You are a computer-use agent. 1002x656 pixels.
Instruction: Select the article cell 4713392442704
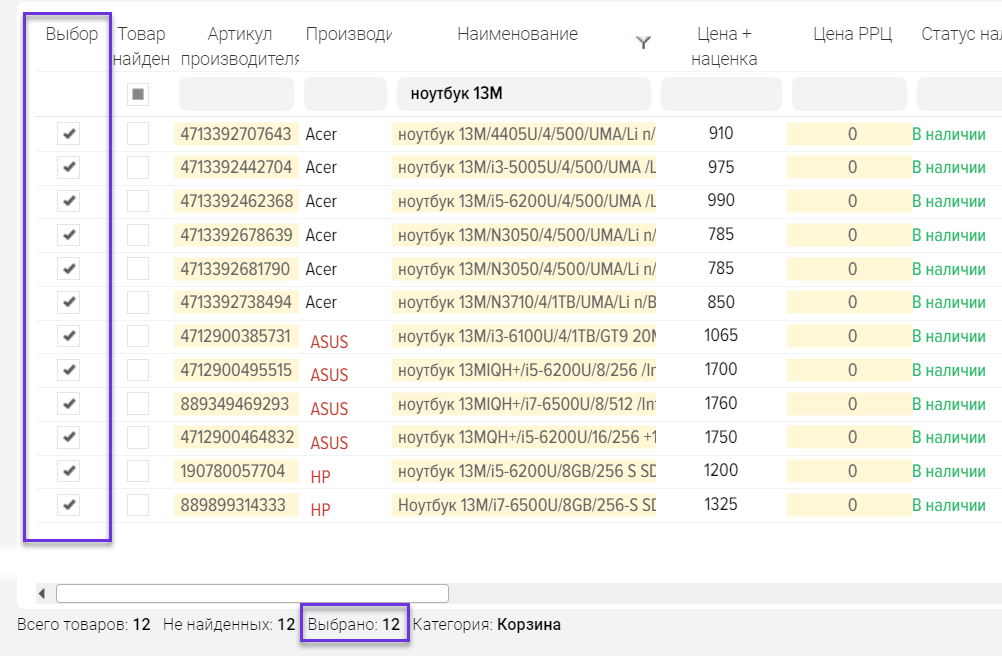[236, 167]
